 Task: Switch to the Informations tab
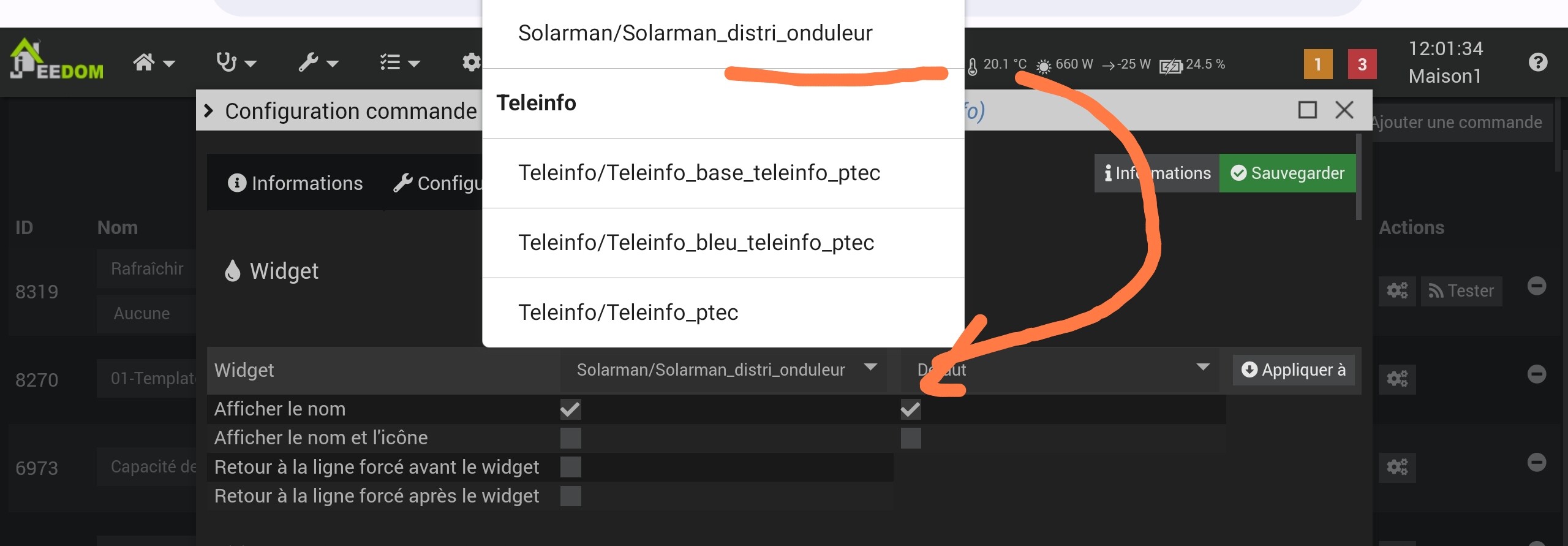tap(295, 183)
